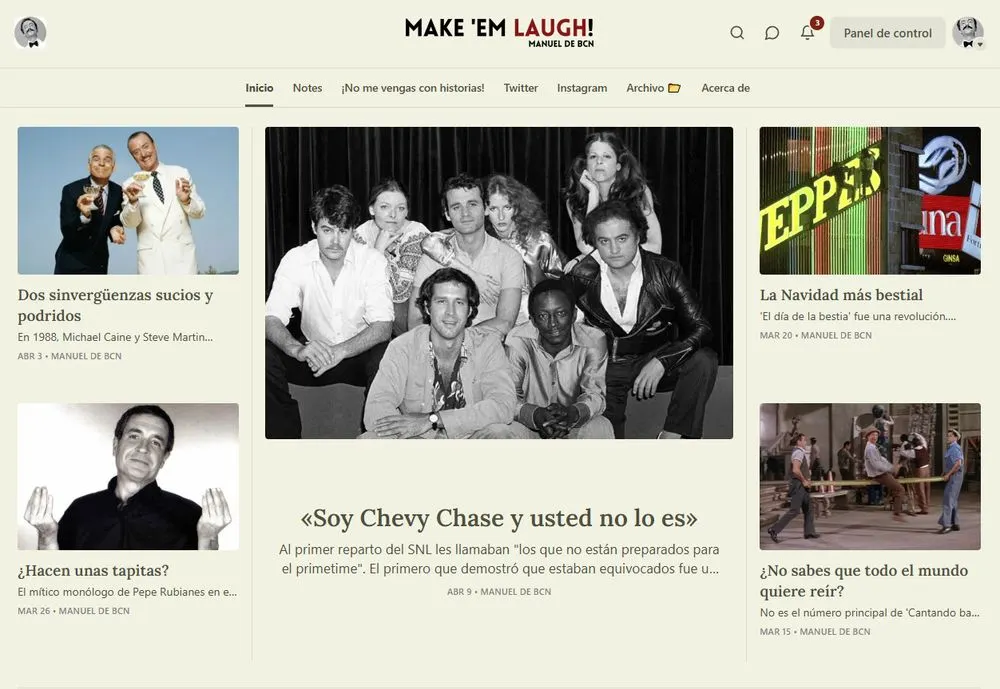Open the Dos sinvergüenzas sucios y podridos post

click(x=115, y=305)
